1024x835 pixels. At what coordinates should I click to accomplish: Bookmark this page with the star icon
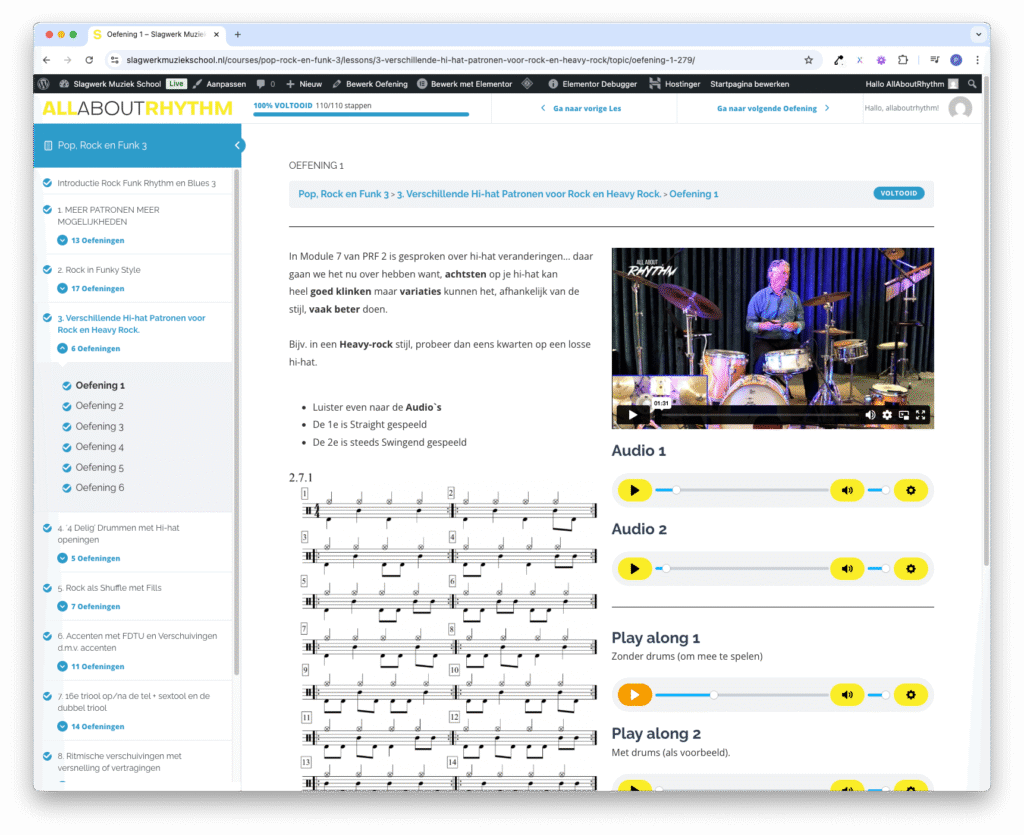pyautogui.click(x=808, y=60)
